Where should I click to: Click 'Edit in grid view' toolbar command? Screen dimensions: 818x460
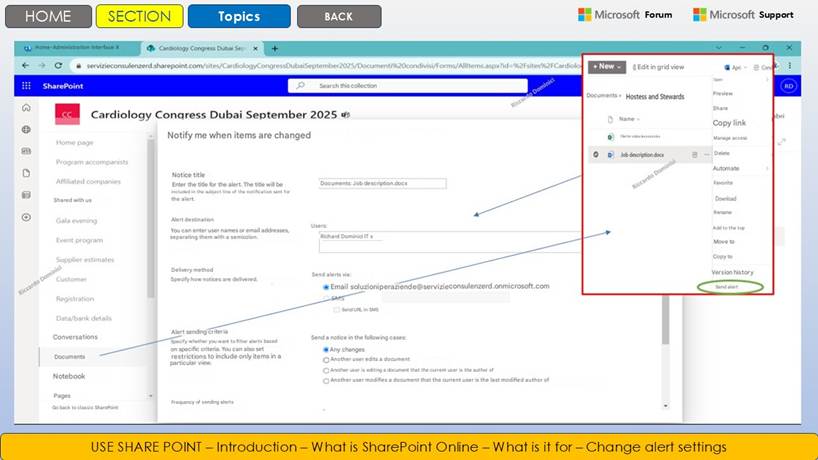click(659, 67)
